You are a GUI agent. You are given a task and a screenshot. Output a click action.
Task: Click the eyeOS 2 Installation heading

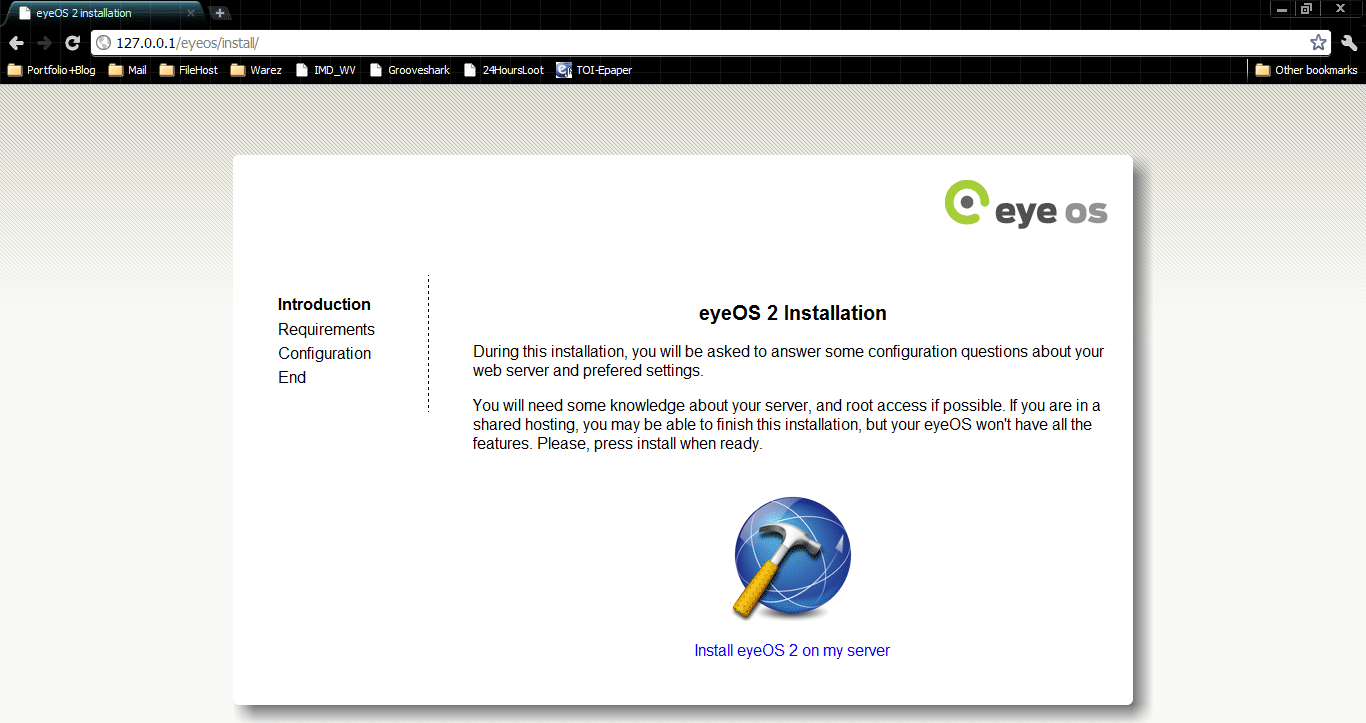tap(792, 313)
